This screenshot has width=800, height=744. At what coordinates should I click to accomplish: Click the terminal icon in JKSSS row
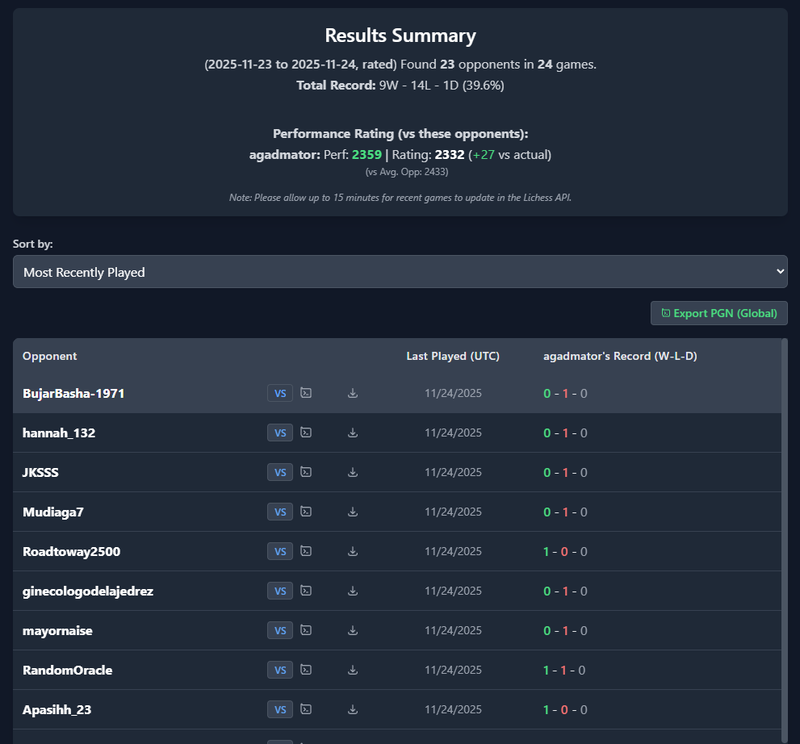coord(306,472)
